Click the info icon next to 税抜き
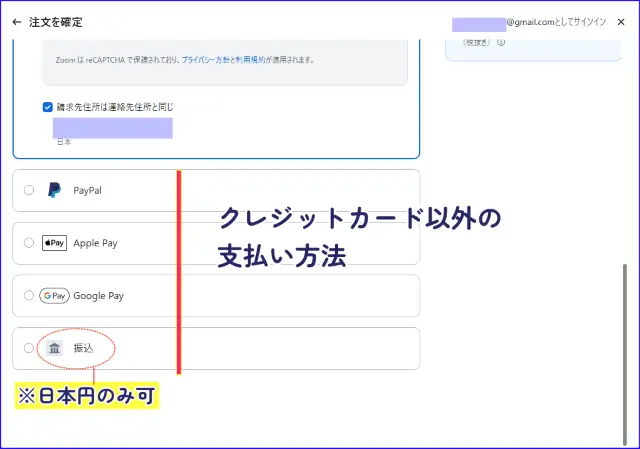This screenshot has height=449, width=640. pyautogui.click(x=501, y=42)
